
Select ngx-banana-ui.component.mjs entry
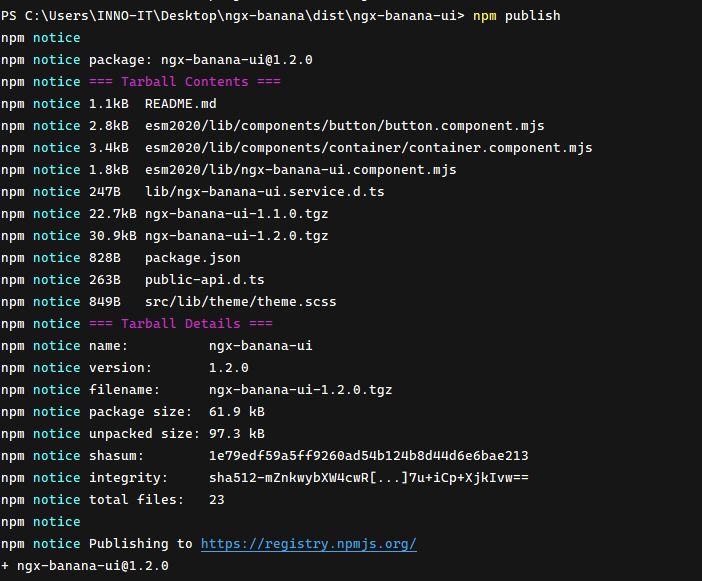click(300, 170)
